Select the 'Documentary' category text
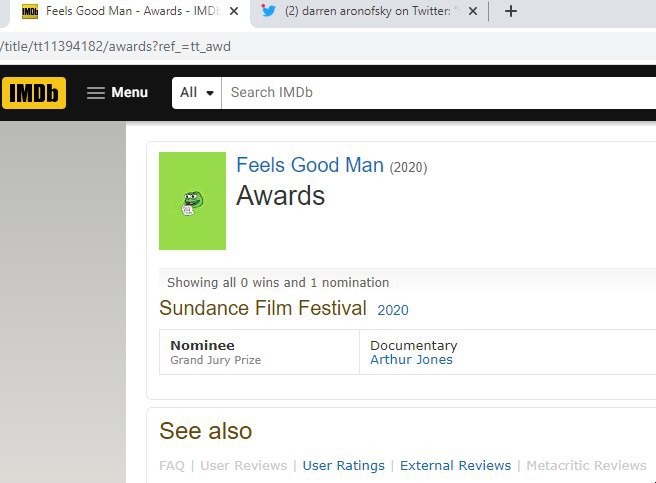Viewport: 656px width, 483px height. (414, 345)
